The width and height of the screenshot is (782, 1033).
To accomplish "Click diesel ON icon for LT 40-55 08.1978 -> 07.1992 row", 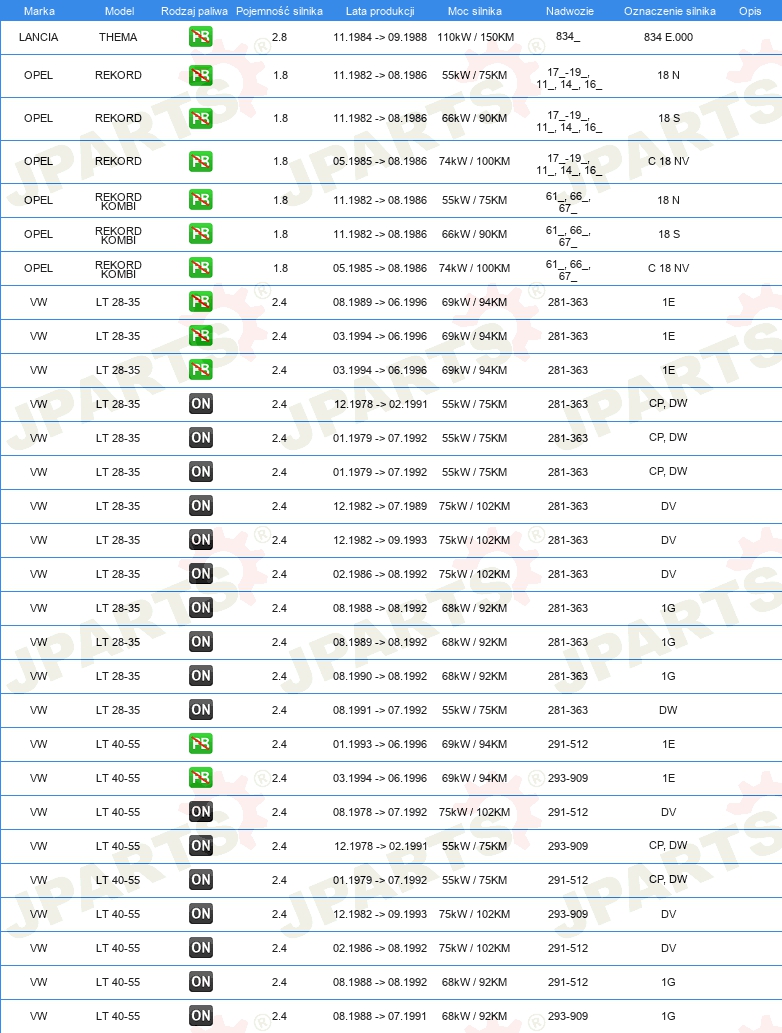I will [x=201, y=812].
